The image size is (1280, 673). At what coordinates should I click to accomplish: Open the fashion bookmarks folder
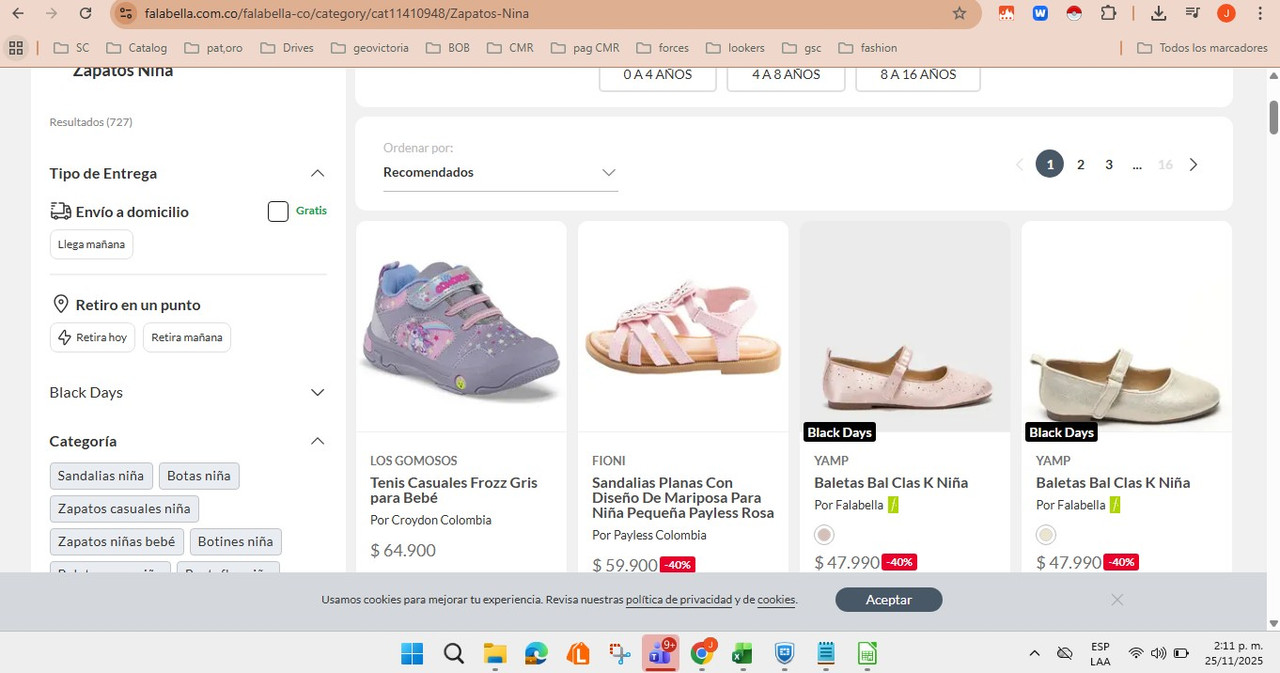[x=868, y=47]
